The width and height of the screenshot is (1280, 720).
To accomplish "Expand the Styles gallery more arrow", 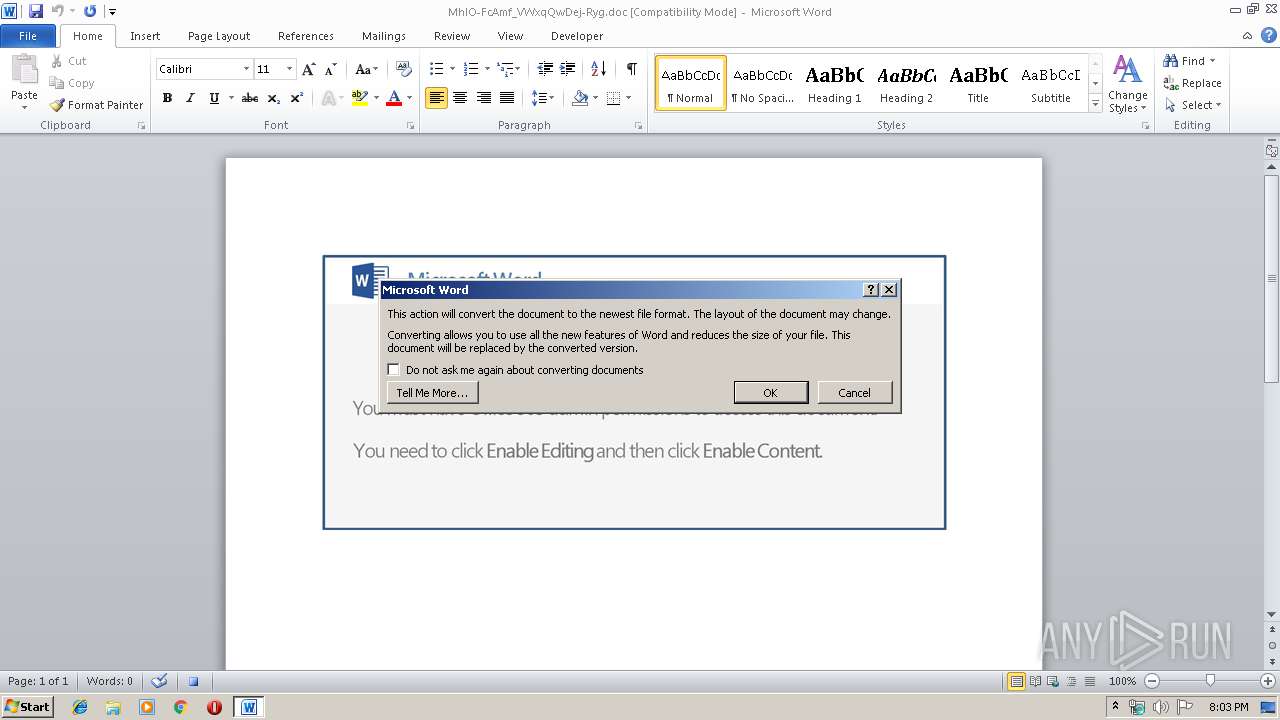I will pyautogui.click(x=1095, y=104).
